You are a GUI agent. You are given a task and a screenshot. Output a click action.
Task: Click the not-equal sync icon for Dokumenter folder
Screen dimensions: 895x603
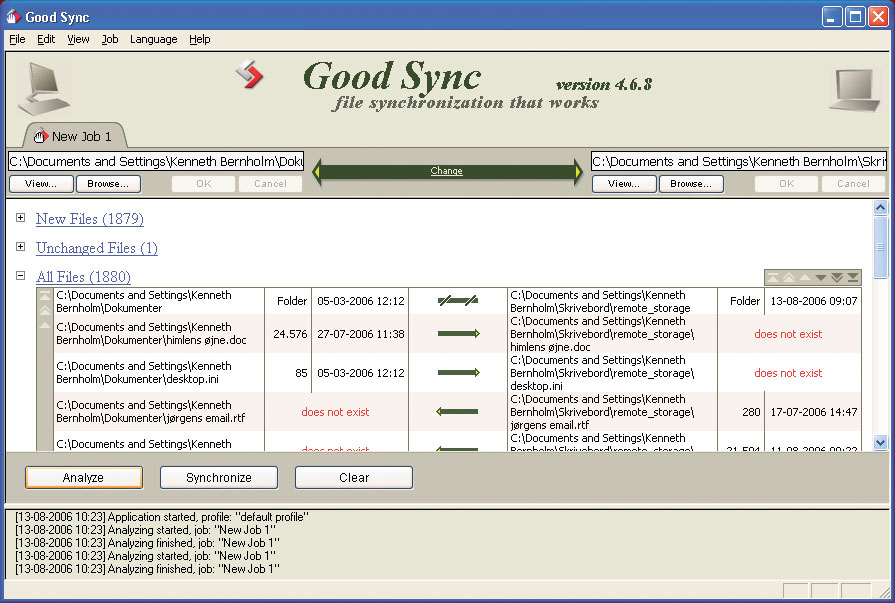(x=458, y=301)
